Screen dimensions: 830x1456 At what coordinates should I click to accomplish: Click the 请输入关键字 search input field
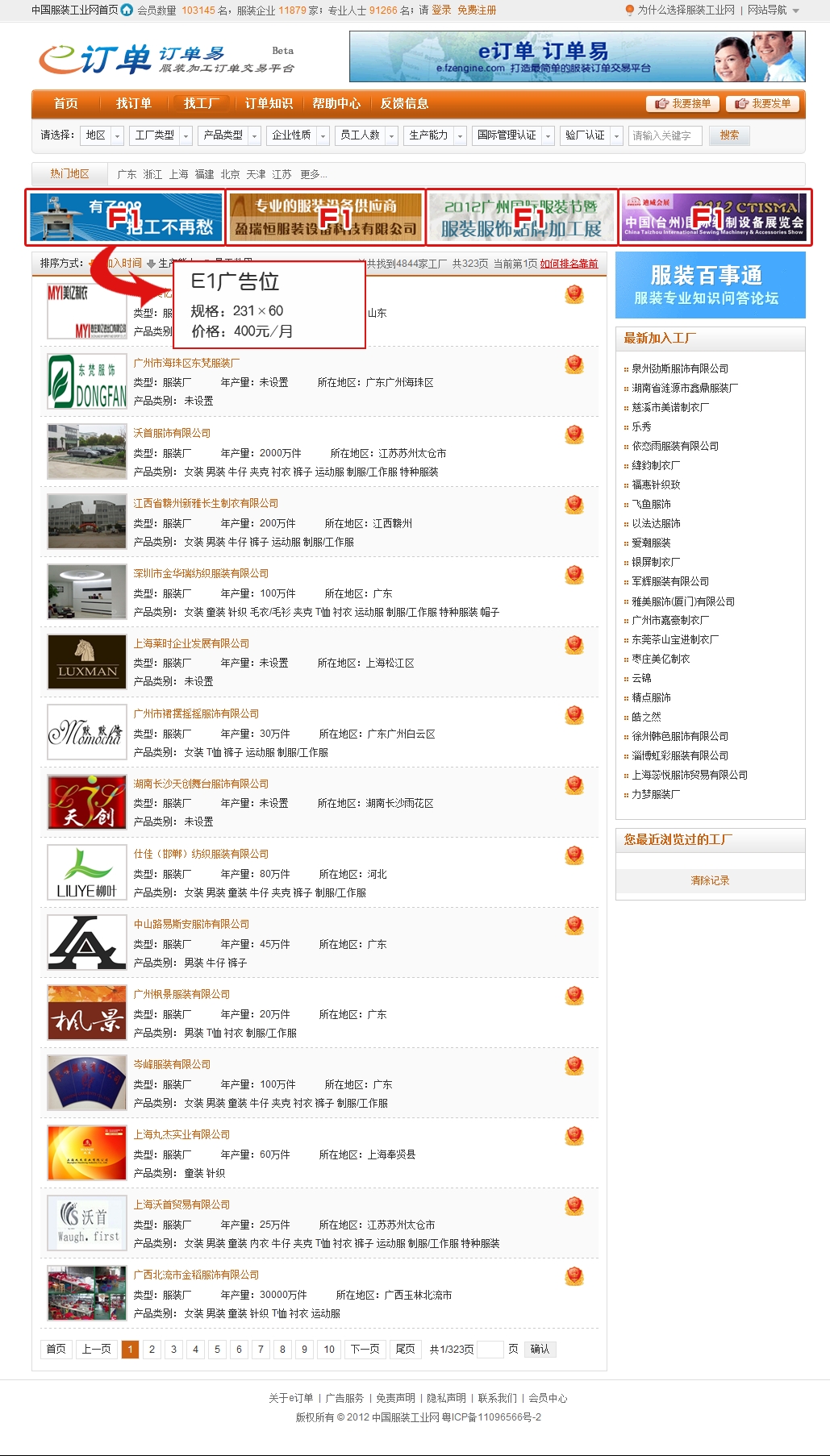[x=665, y=135]
